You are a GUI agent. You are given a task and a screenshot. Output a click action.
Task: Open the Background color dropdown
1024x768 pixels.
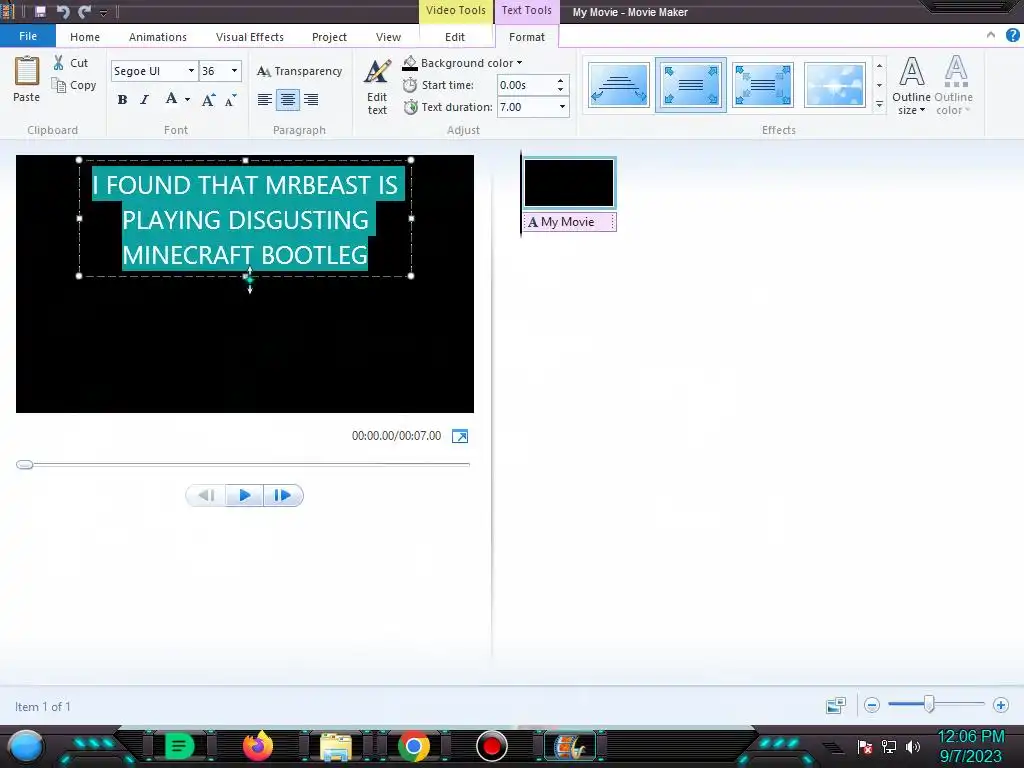point(463,63)
